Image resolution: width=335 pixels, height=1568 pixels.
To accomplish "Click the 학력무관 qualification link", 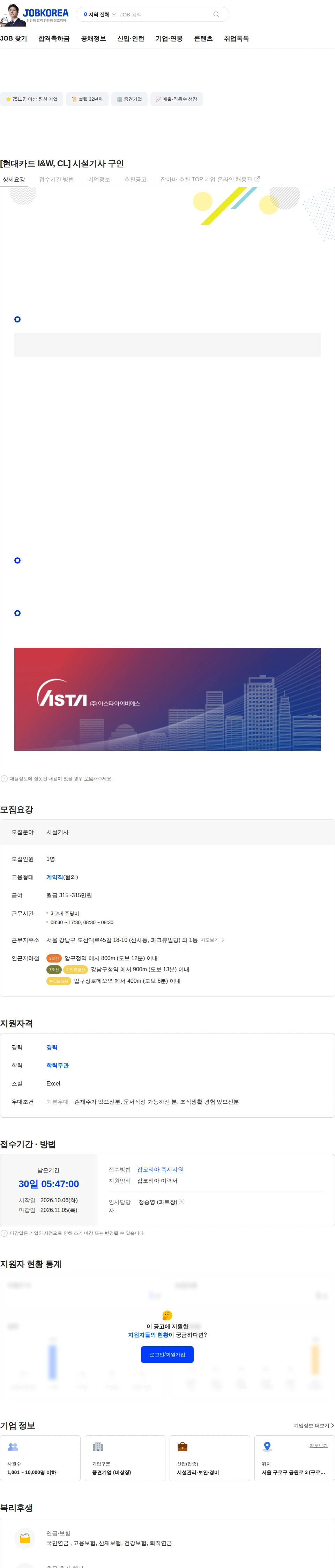I will [x=58, y=1066].
